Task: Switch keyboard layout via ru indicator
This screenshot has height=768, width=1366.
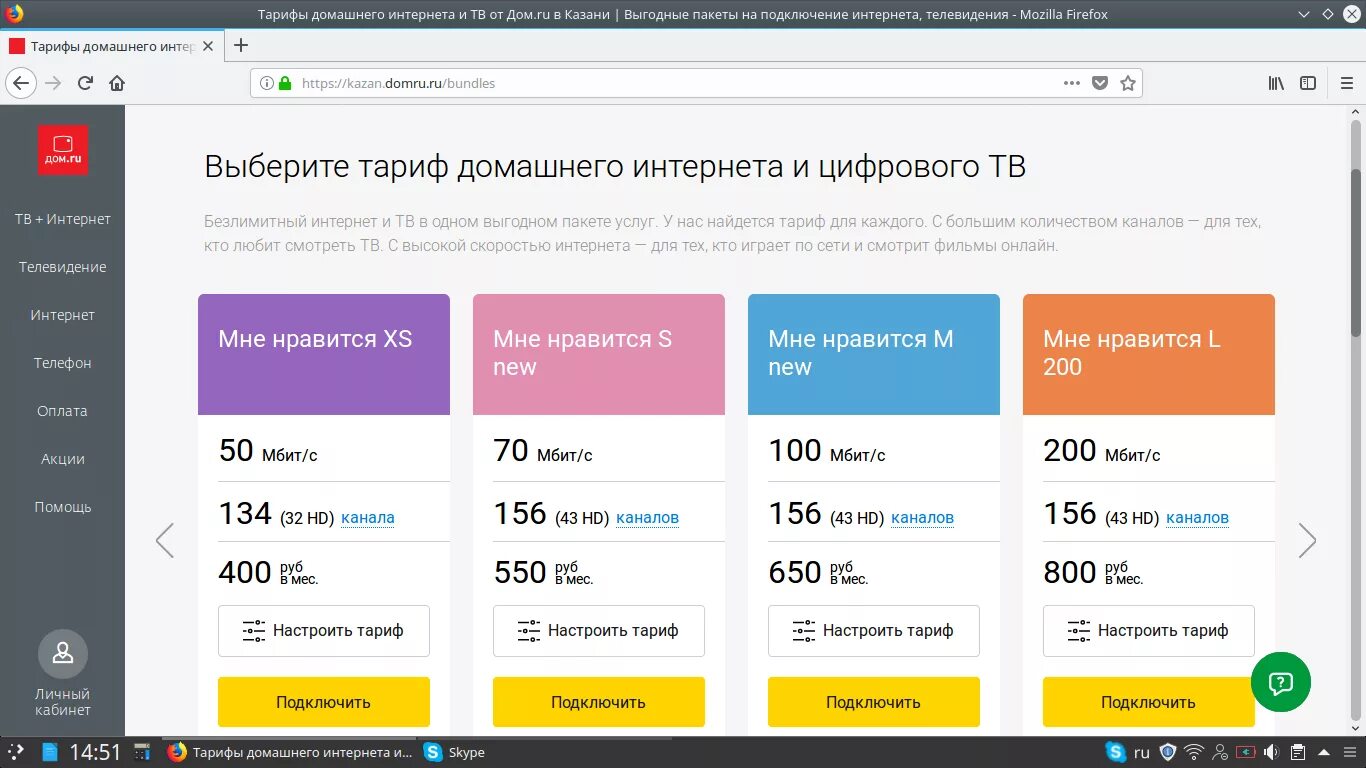Action: [1142, 752]
